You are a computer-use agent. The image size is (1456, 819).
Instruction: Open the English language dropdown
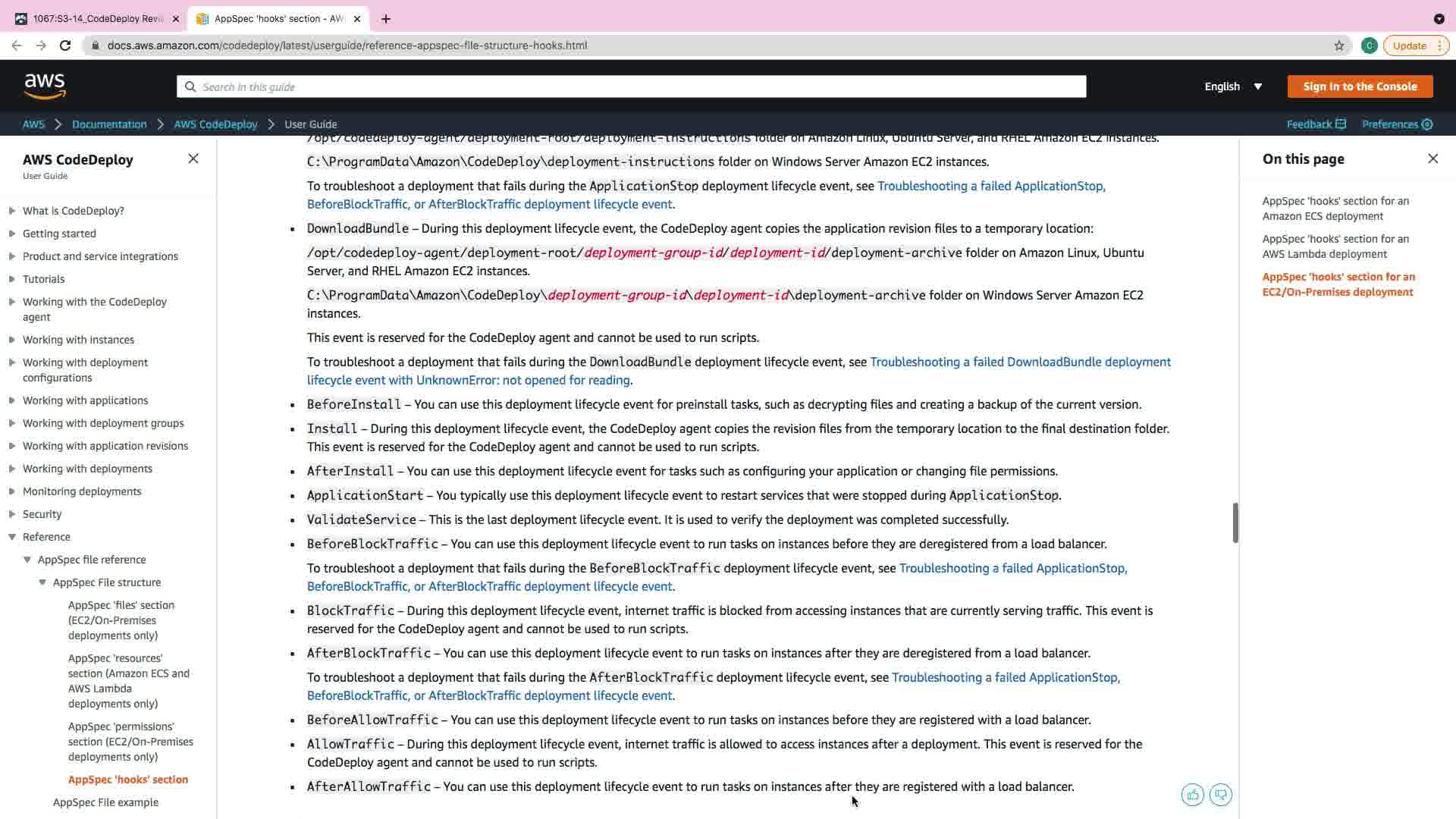(1233, 86)
